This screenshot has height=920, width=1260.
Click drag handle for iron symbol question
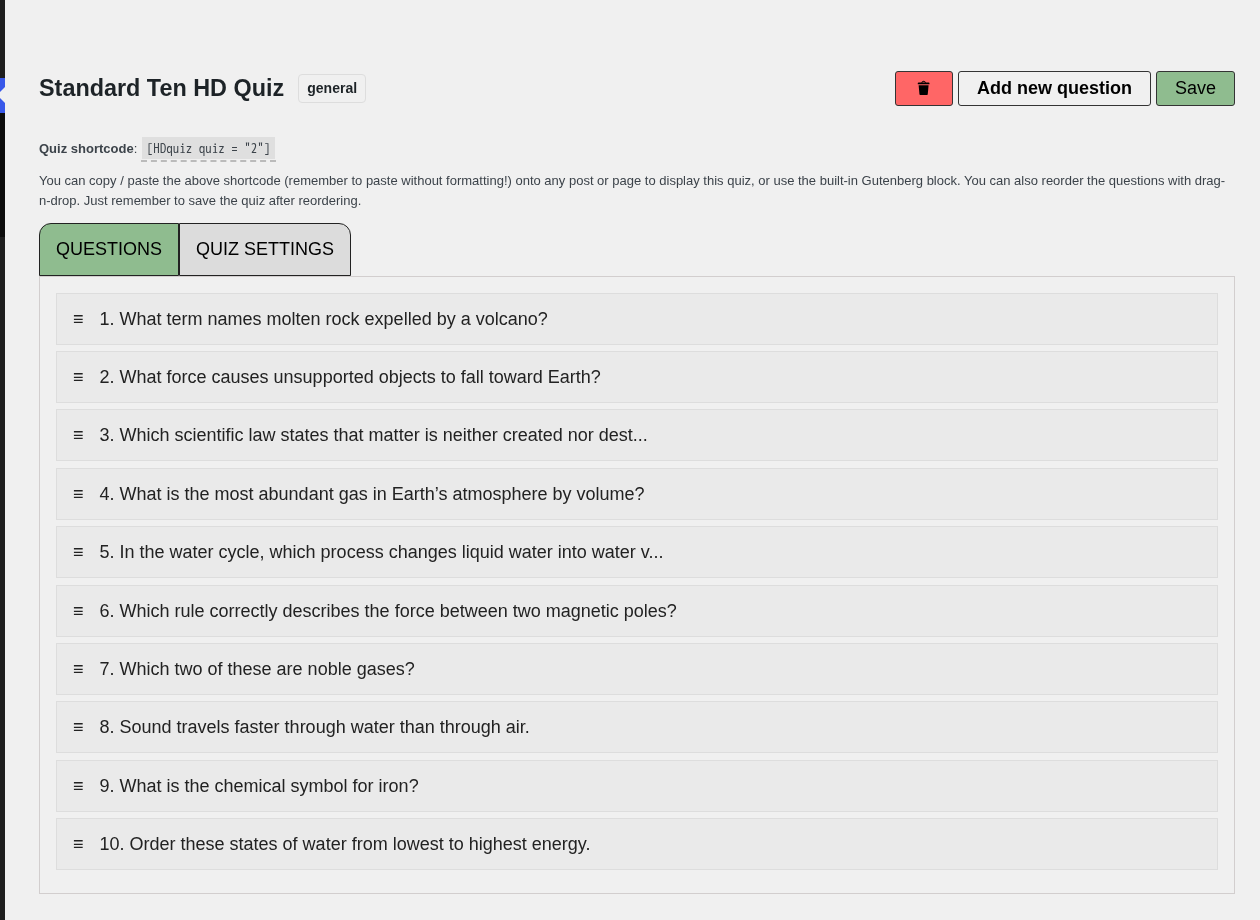coord(78,786)
